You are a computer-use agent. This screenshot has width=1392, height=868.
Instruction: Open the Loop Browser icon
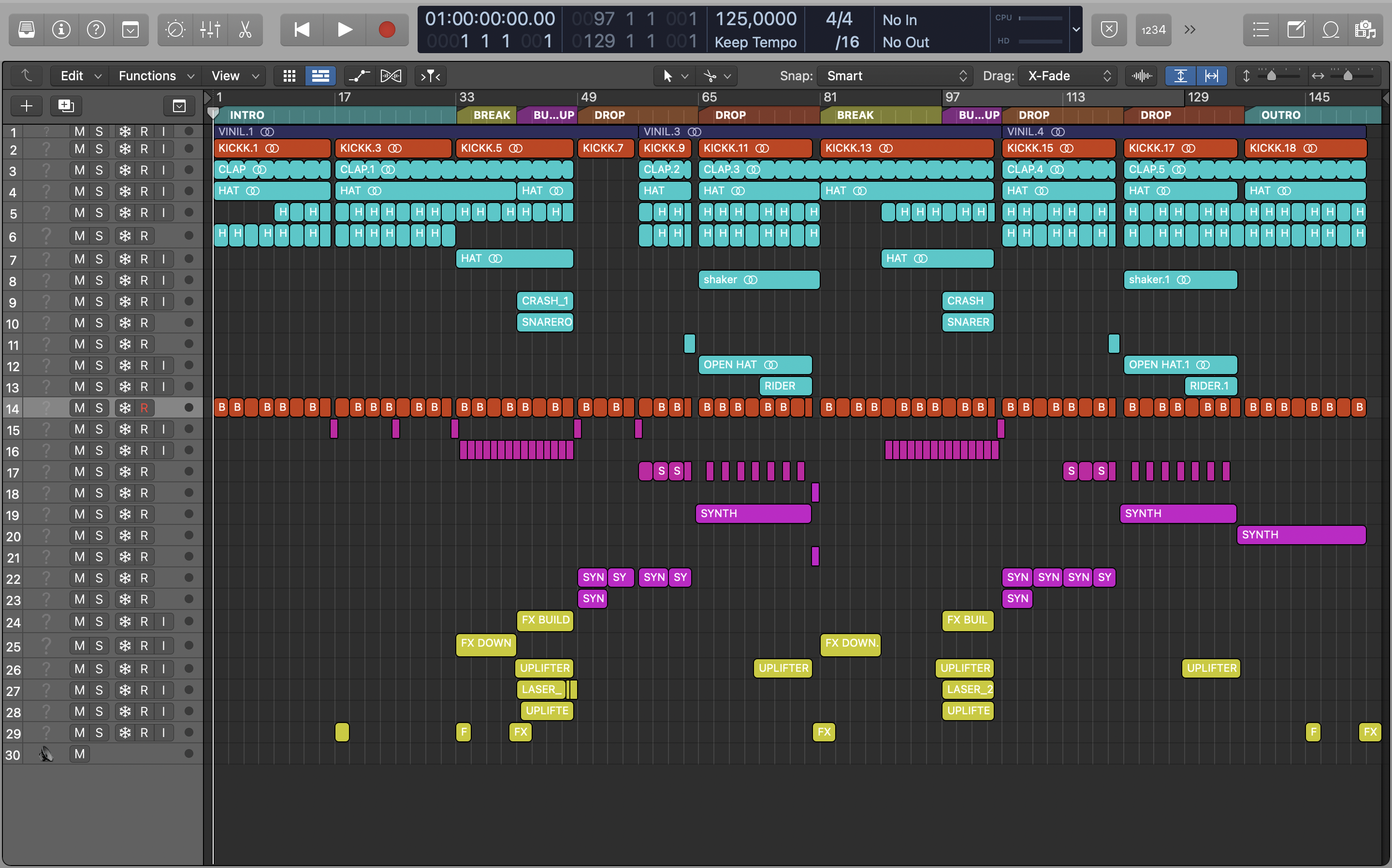[x=1331, y=30]
